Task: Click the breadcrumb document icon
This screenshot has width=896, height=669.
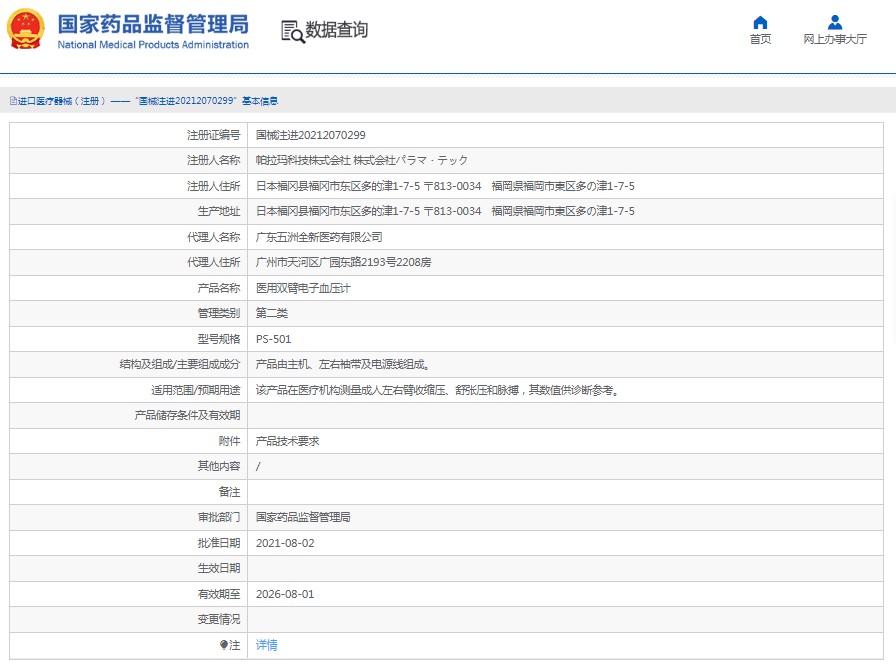Action: 13,101
